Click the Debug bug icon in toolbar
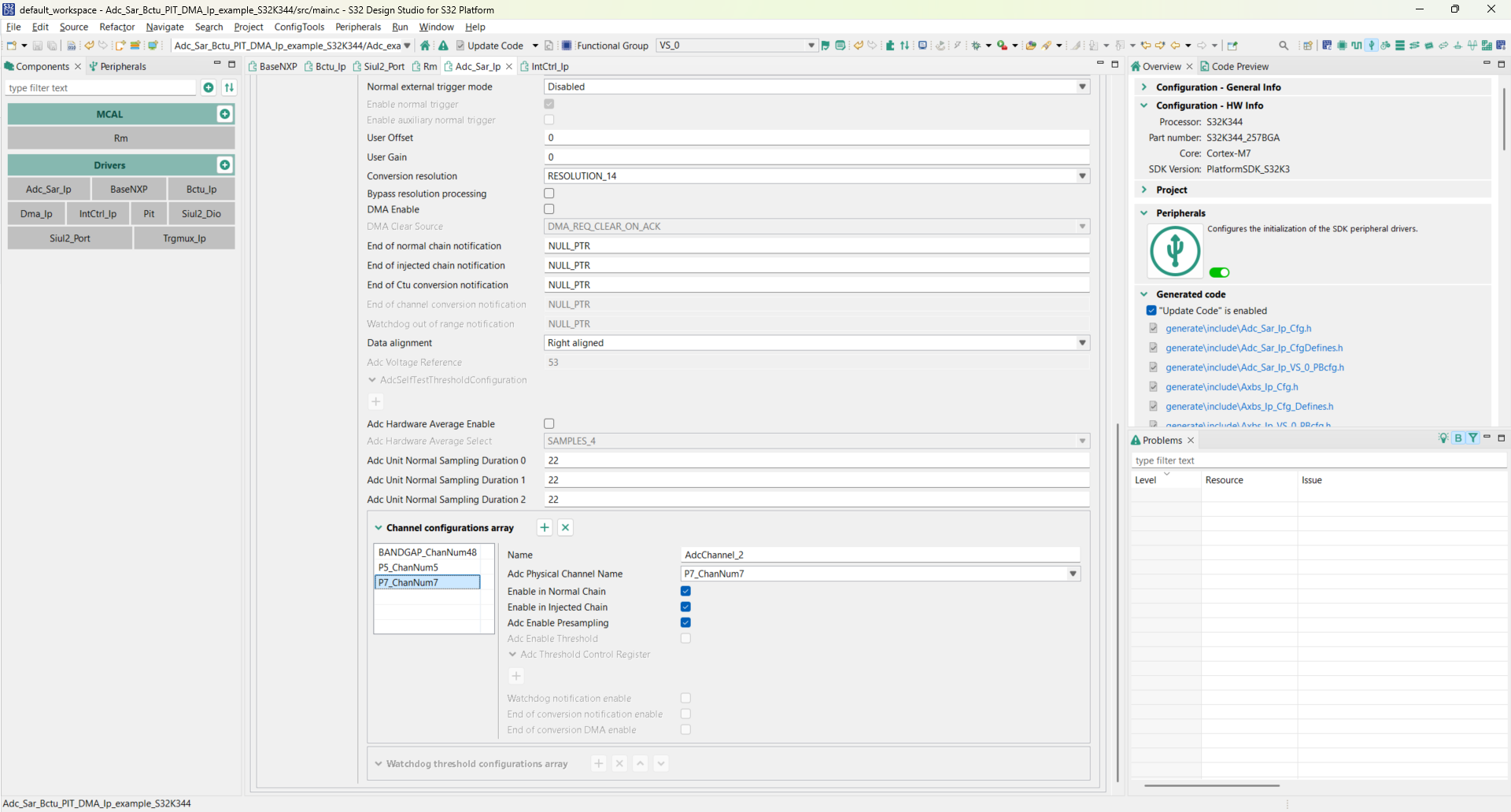Image resolution: width=1511 pixels, height=812 pixels. [x=976, y=46]
